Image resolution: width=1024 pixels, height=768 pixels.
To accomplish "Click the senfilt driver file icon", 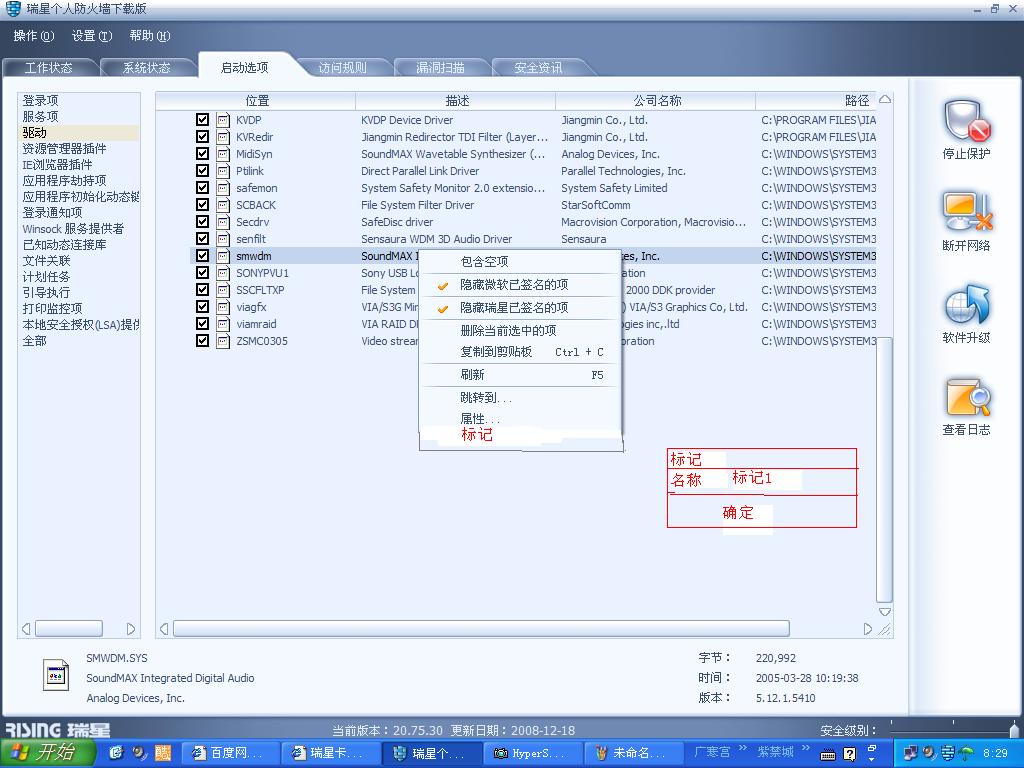I will (x=223, y=239).
